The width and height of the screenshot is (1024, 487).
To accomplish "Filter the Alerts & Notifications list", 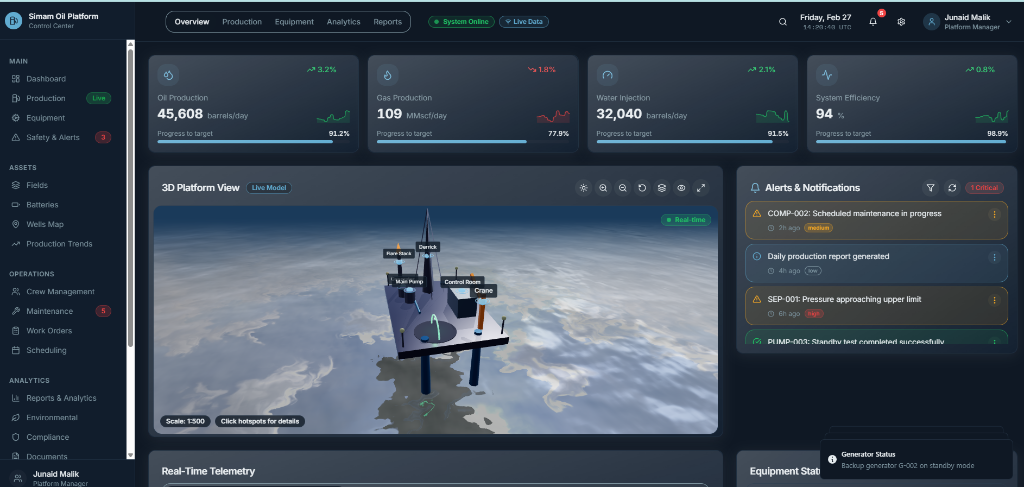I will (x=930, y=188).
